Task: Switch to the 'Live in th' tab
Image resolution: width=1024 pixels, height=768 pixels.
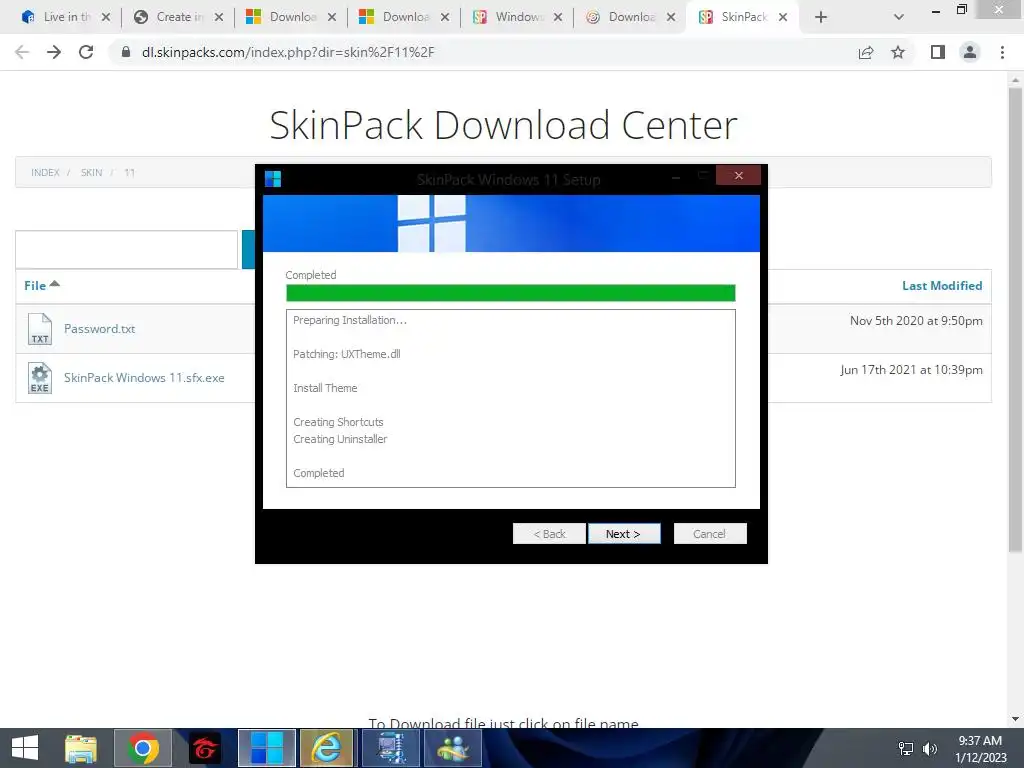Action: 57,17
